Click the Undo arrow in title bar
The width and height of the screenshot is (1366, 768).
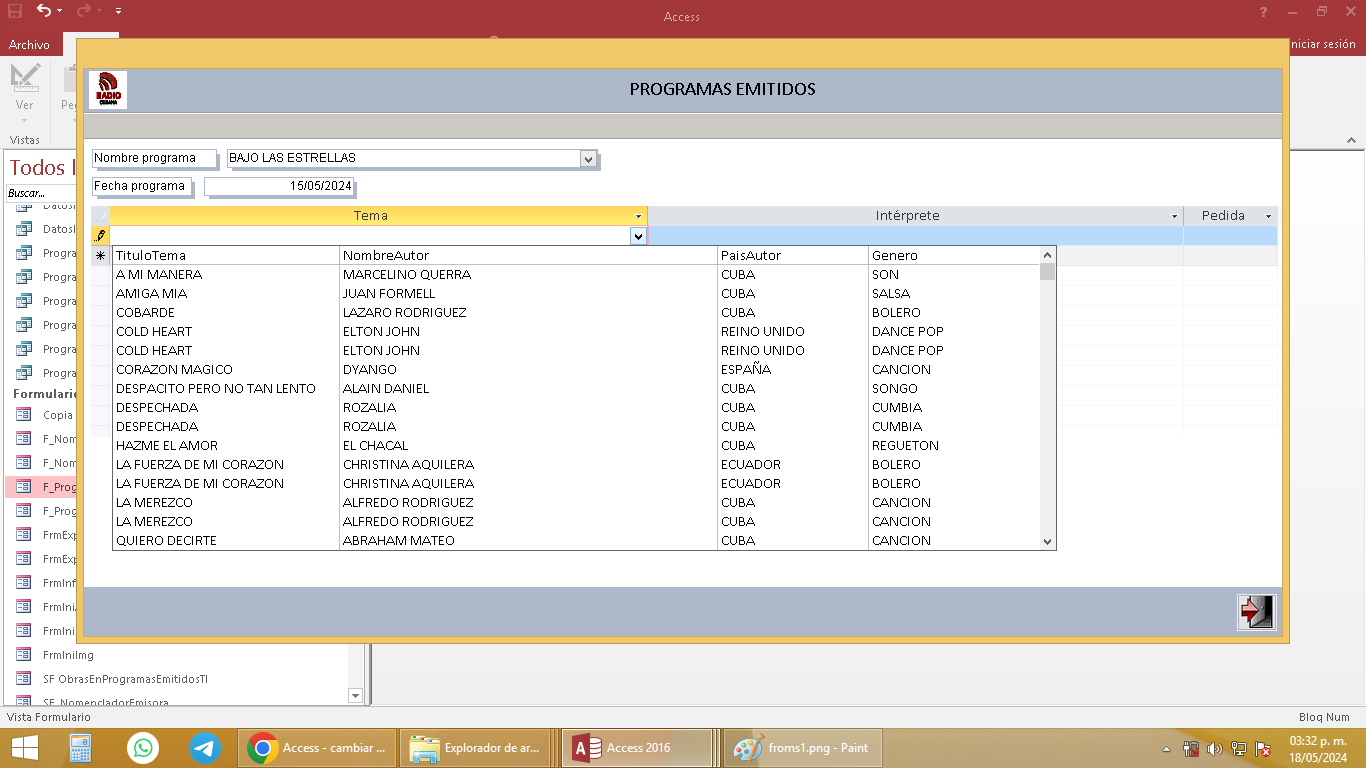[x=44, y=11]
